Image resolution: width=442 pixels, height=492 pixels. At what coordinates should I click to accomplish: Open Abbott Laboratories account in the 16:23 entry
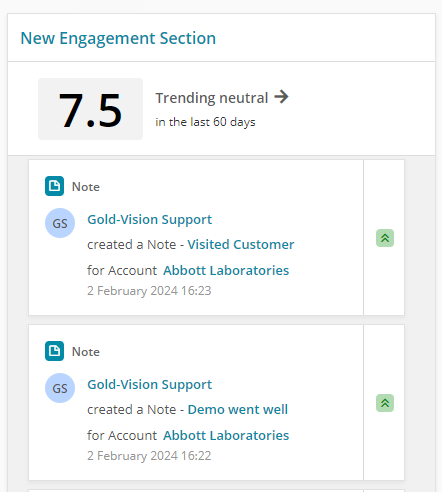(x=226, y=270)
